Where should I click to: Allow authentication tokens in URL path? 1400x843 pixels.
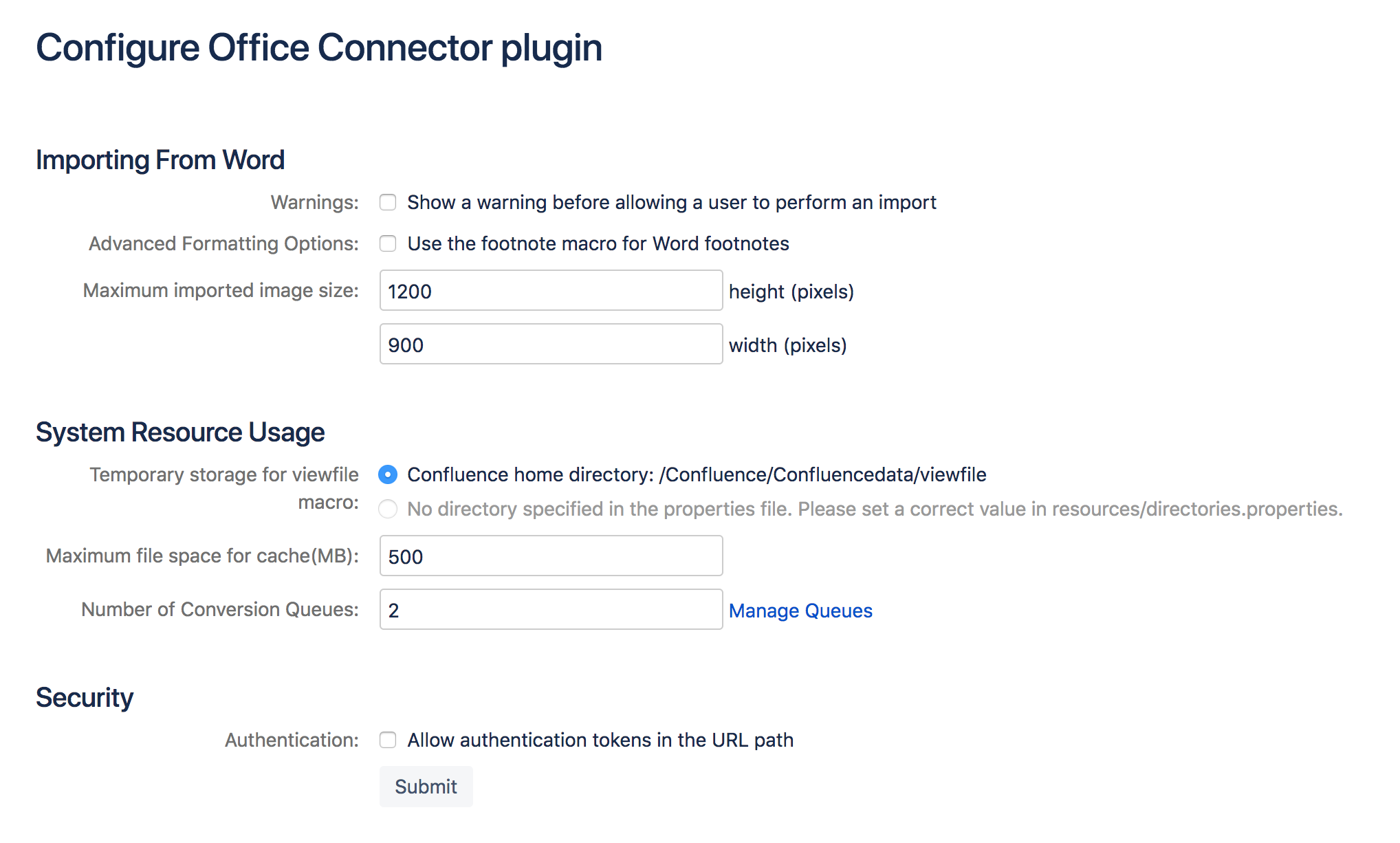388,740
